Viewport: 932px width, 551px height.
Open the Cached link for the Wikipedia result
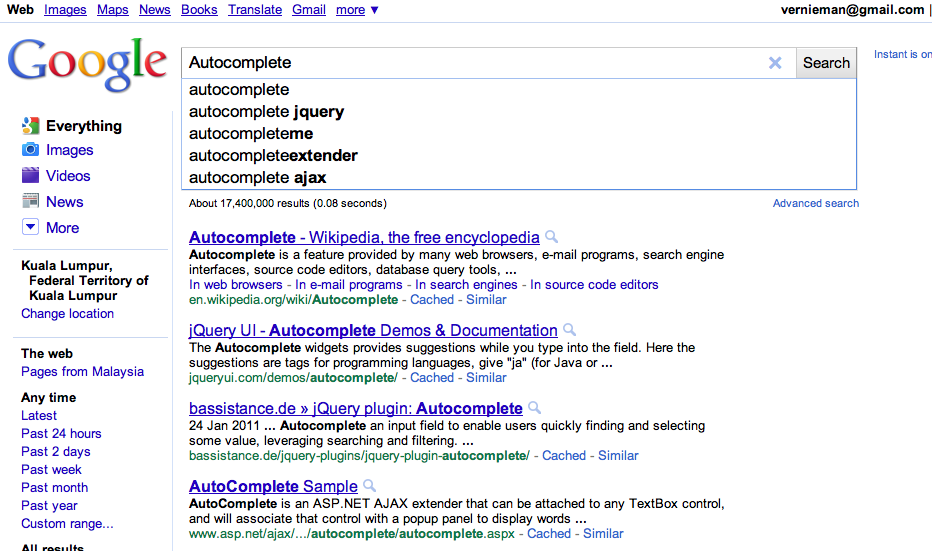click(x=432, y=300)
